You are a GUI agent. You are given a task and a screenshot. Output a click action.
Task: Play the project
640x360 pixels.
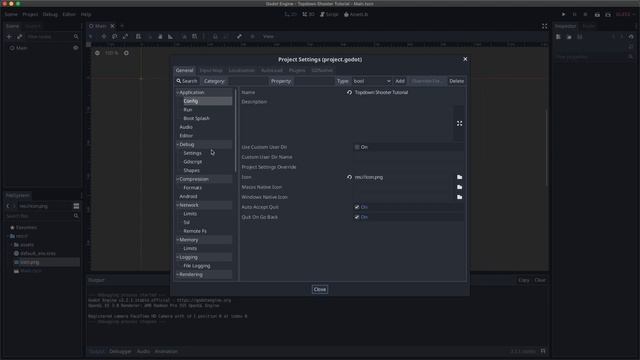click(x=564, y=14)
